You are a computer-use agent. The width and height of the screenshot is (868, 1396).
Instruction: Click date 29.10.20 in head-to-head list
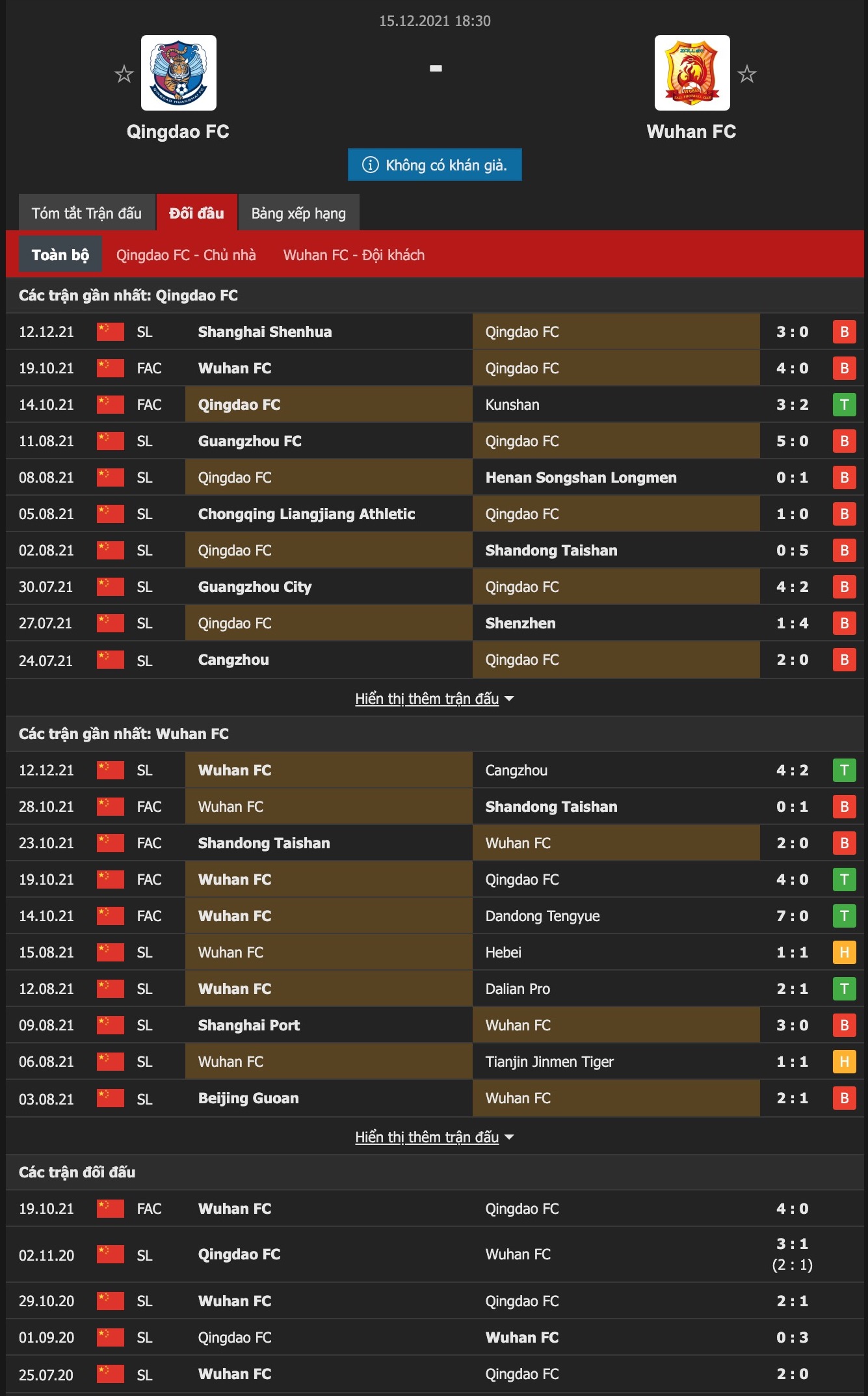click(46, 1301)
